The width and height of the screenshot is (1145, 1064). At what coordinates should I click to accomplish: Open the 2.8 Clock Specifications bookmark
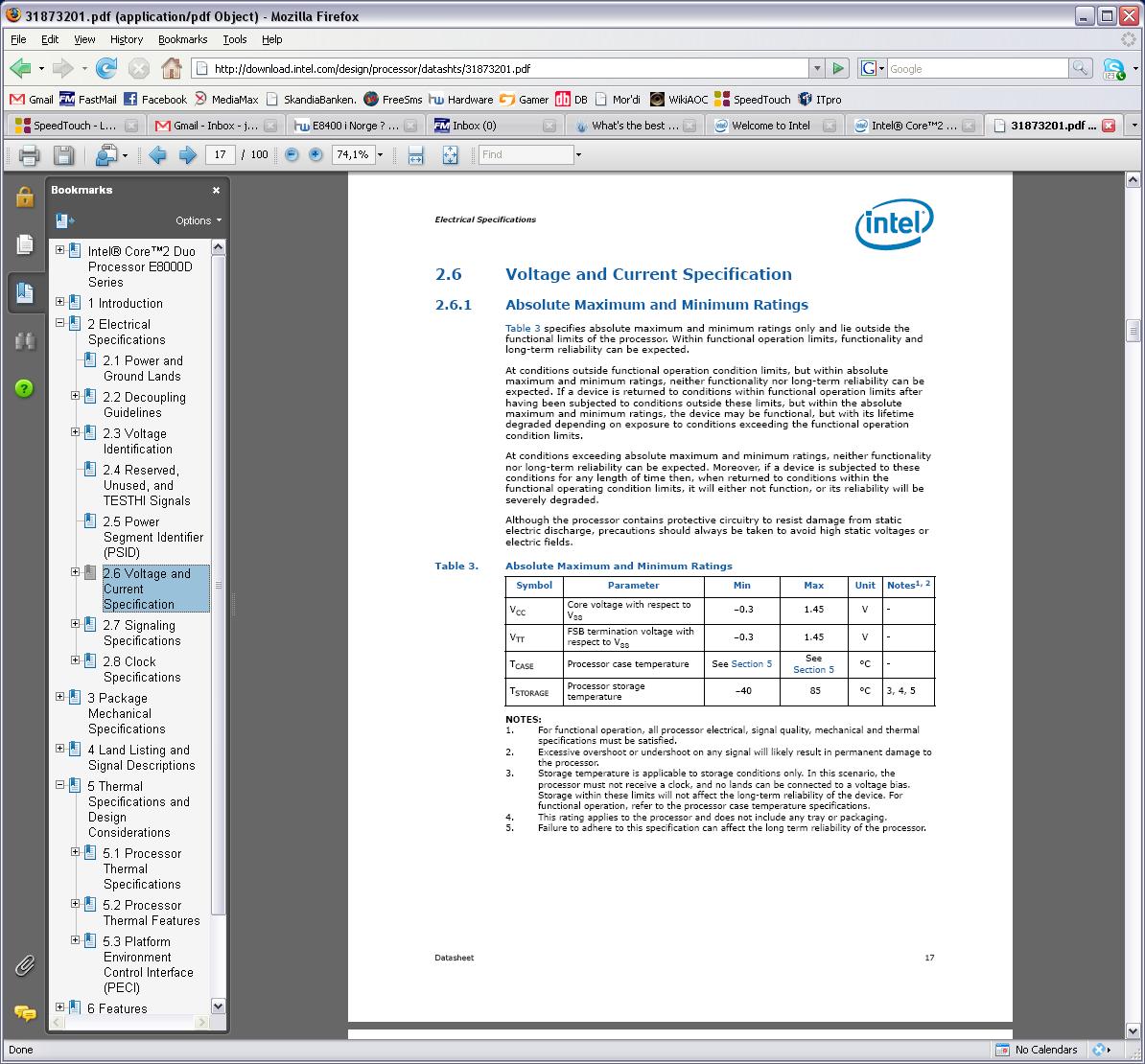[x=142, y=669]
